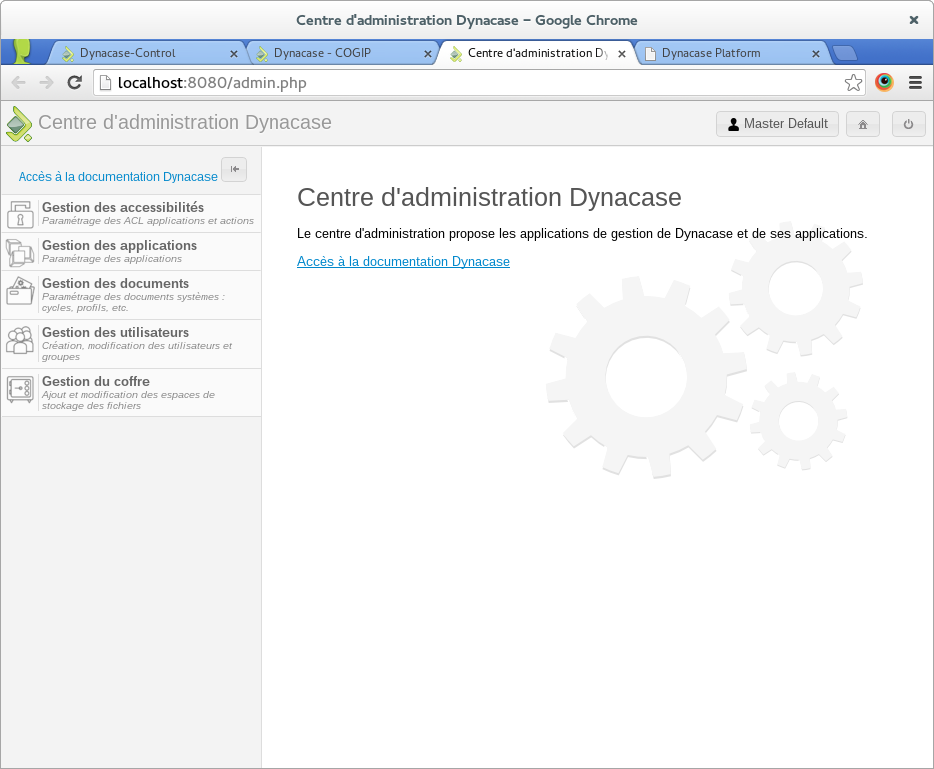The width and height of the screenshot is (934, 769).
Task: Open Gestion des applications menu entry
Action: pos(132,252)
